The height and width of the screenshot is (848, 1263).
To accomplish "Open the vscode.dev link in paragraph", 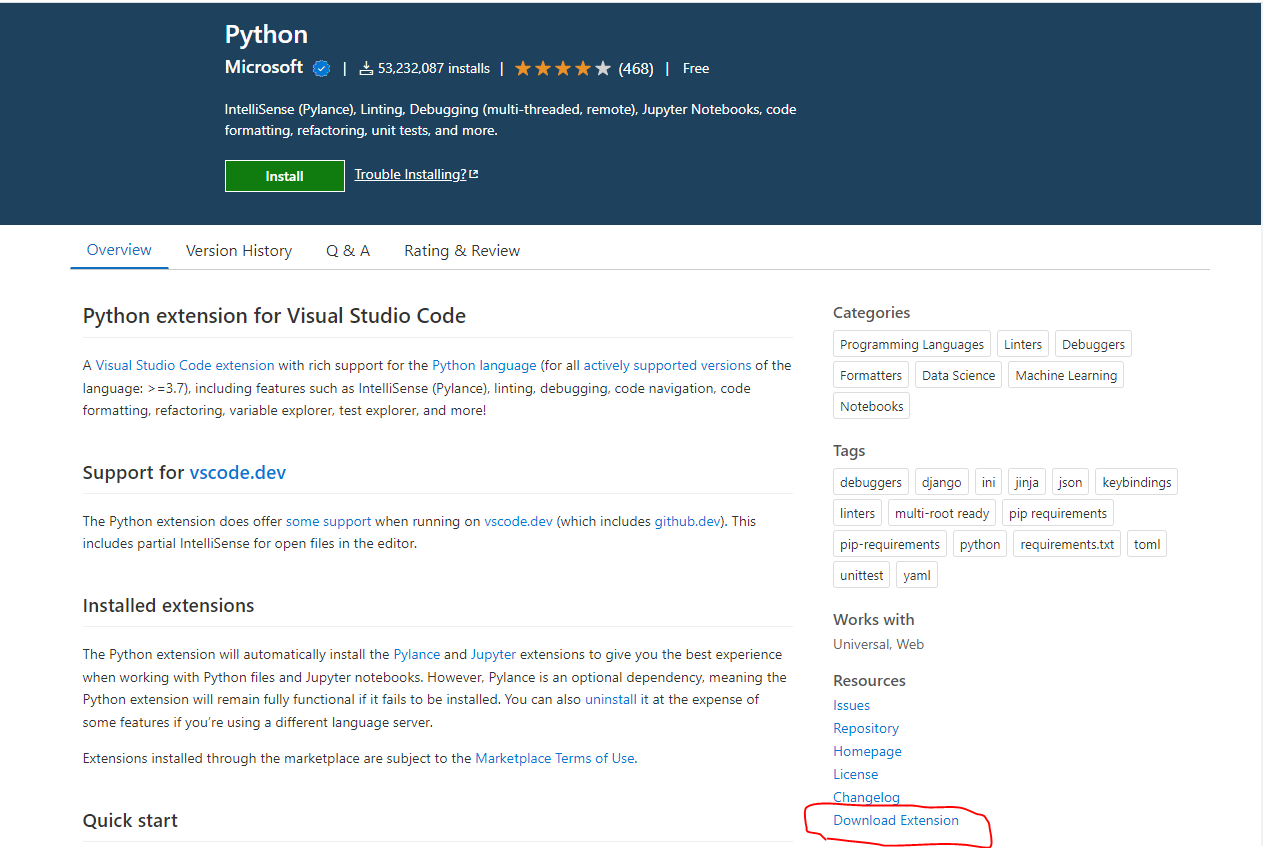I will 518,521.
